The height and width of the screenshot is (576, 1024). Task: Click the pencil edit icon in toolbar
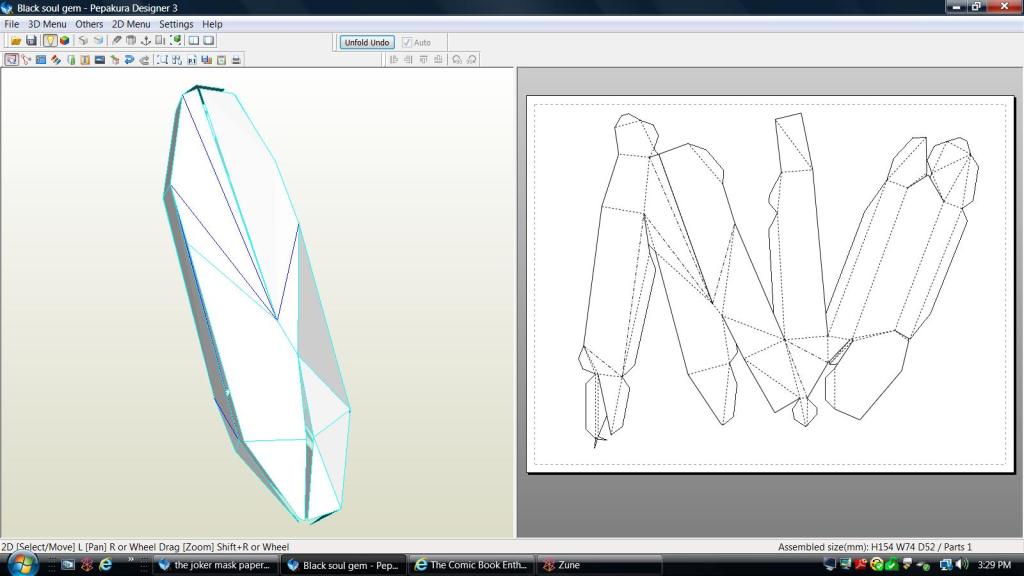[116, 41]
